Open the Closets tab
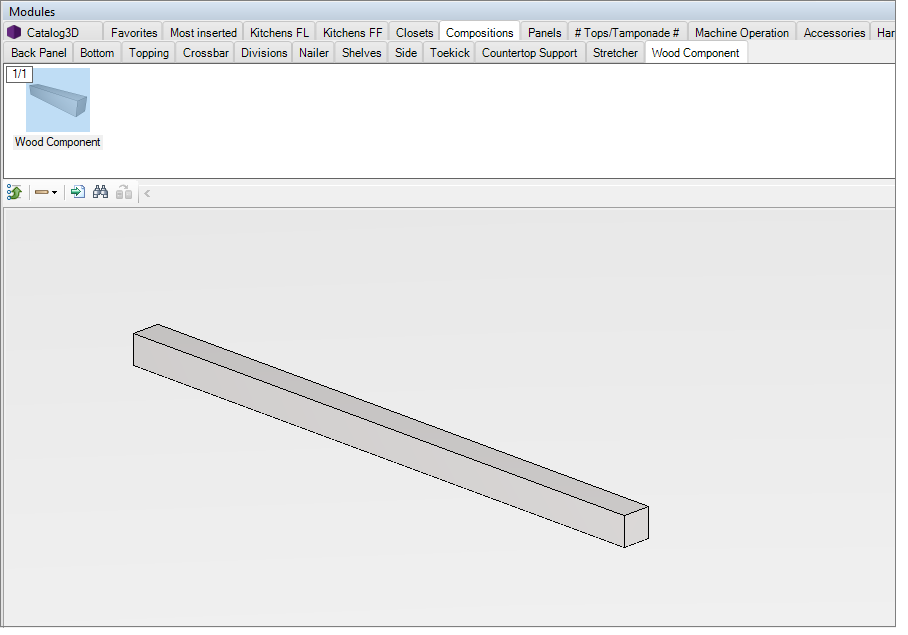This screenshot has height=635, width=908. point(414,33)
